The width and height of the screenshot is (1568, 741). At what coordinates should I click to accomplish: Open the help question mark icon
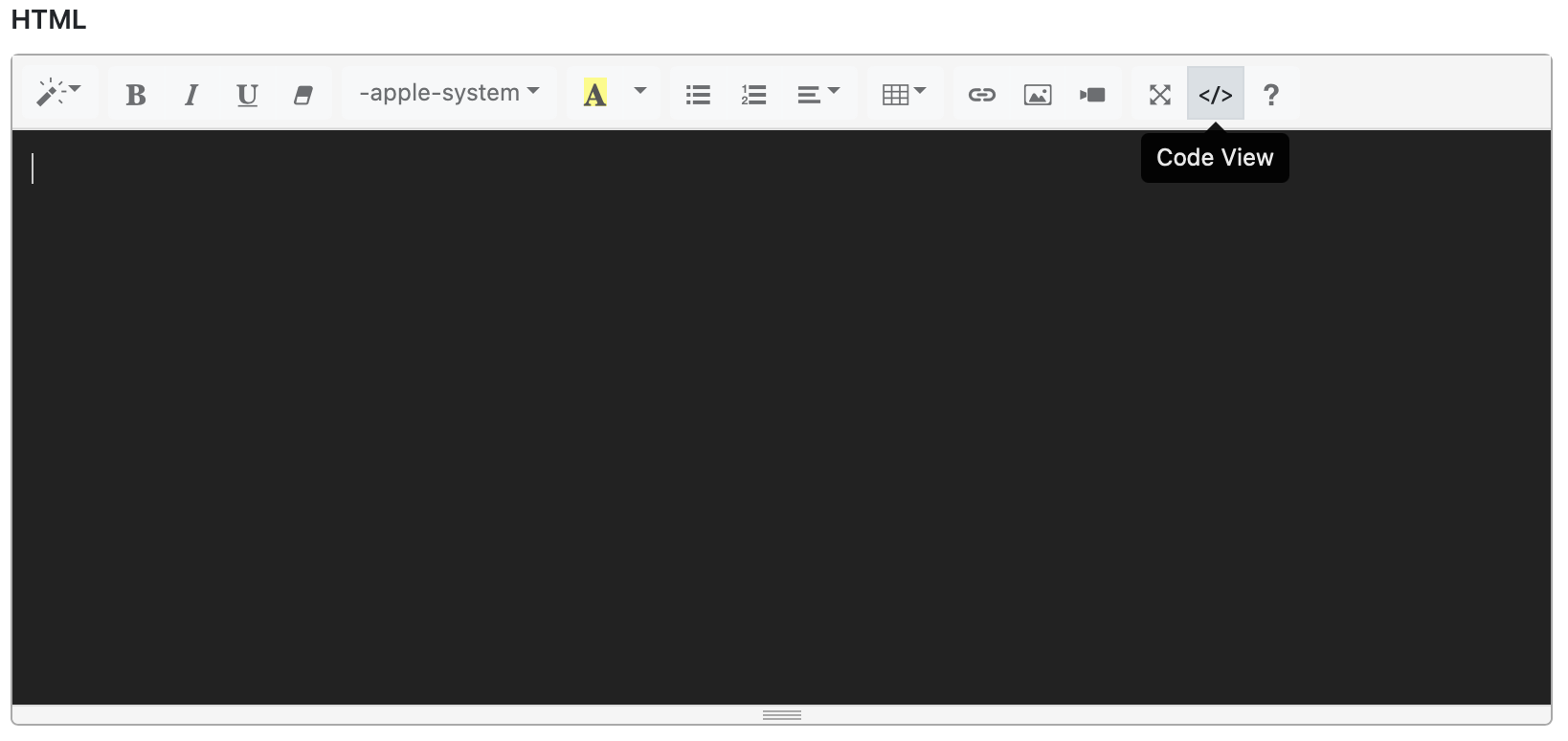tap(1271, 94)
